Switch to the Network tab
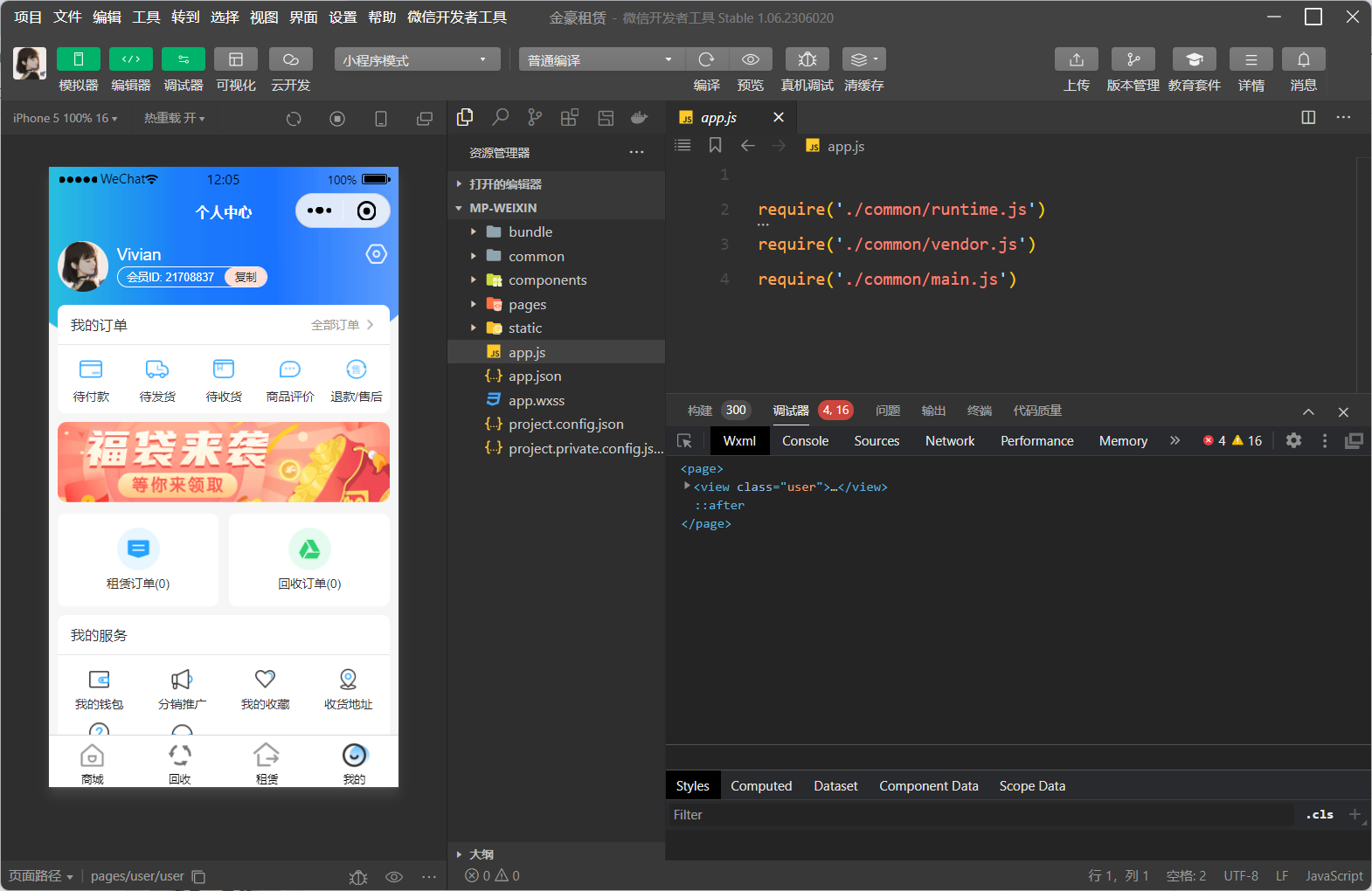Screen dimensions: 1372x891 click(x=950, y=440)
